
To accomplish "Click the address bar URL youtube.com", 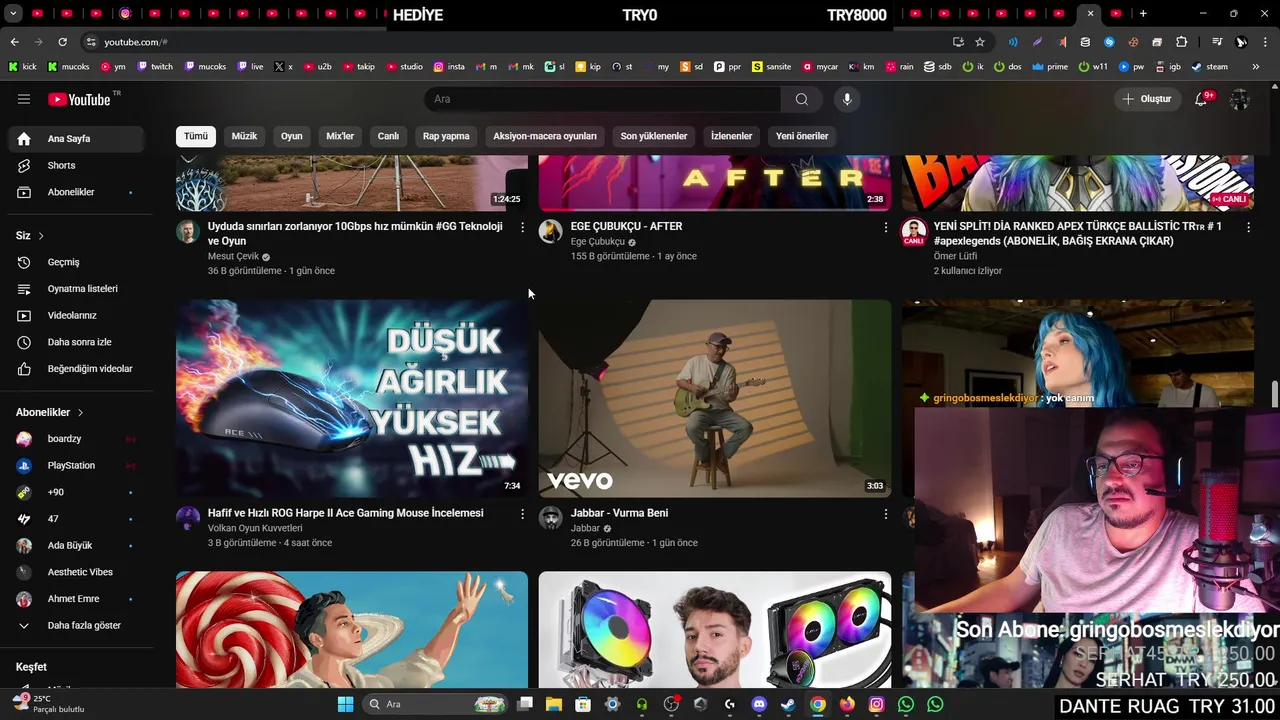I will coord(135,42).
